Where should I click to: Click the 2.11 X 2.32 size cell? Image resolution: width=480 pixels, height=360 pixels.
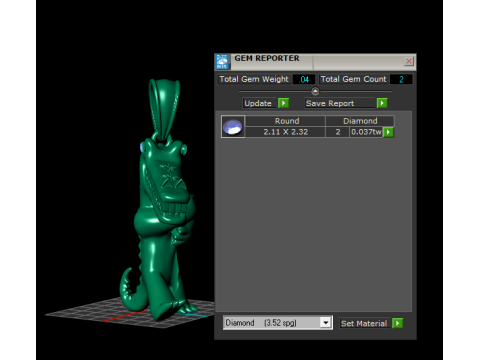click(285, 132)
